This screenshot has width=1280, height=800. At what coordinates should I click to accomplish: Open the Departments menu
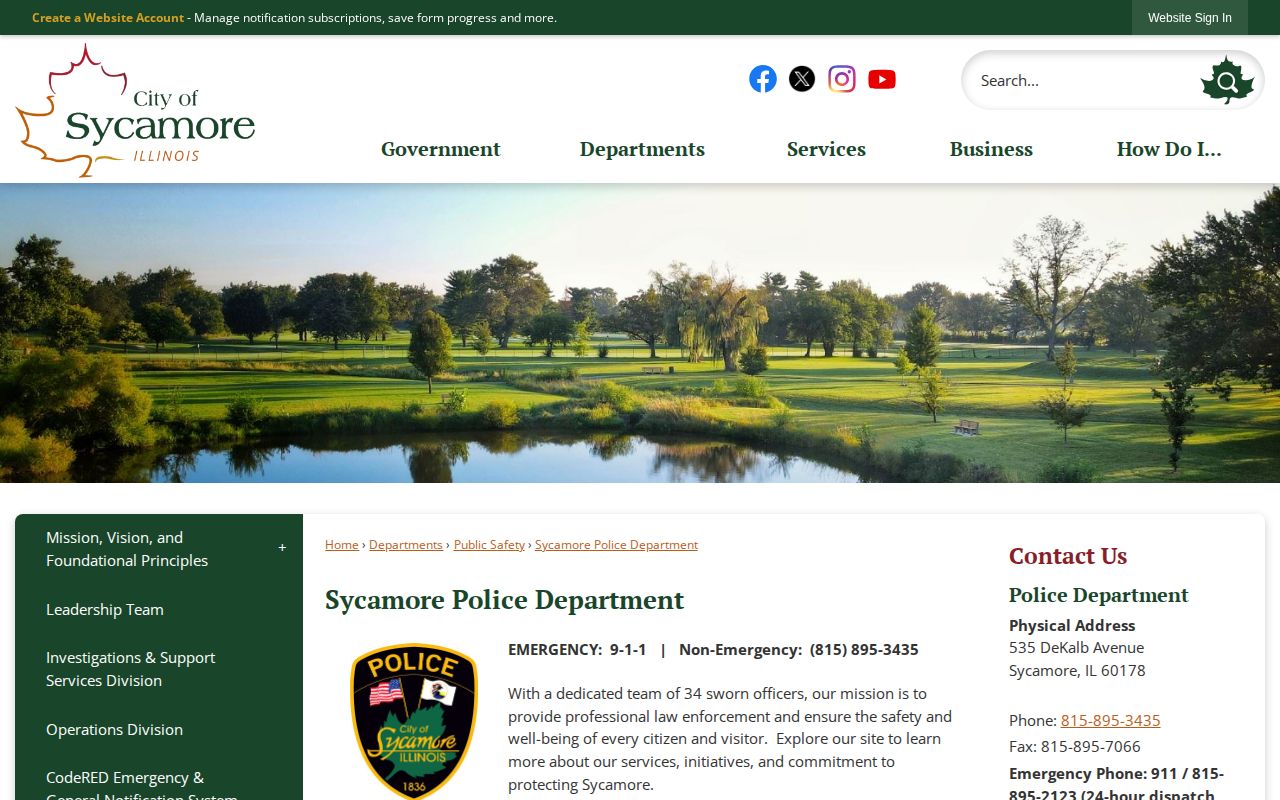click(642, 149)
